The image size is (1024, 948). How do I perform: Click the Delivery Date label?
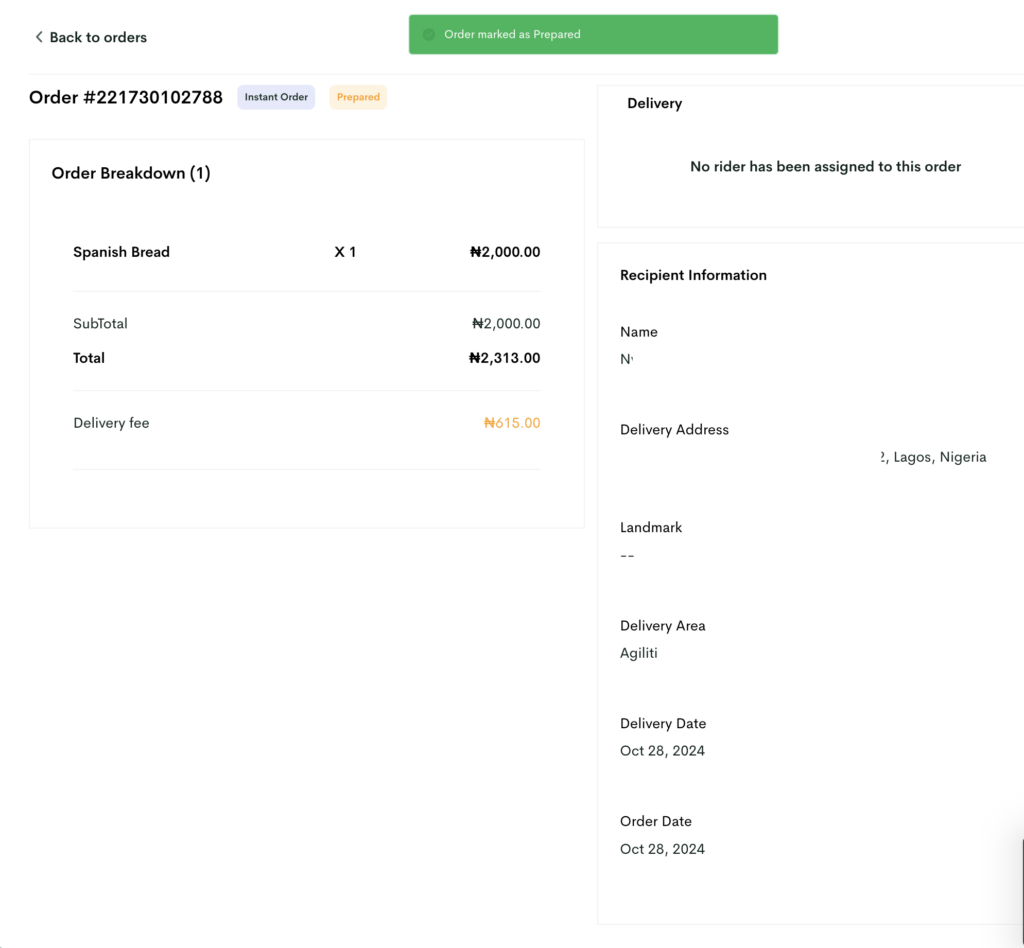(663, 723)
